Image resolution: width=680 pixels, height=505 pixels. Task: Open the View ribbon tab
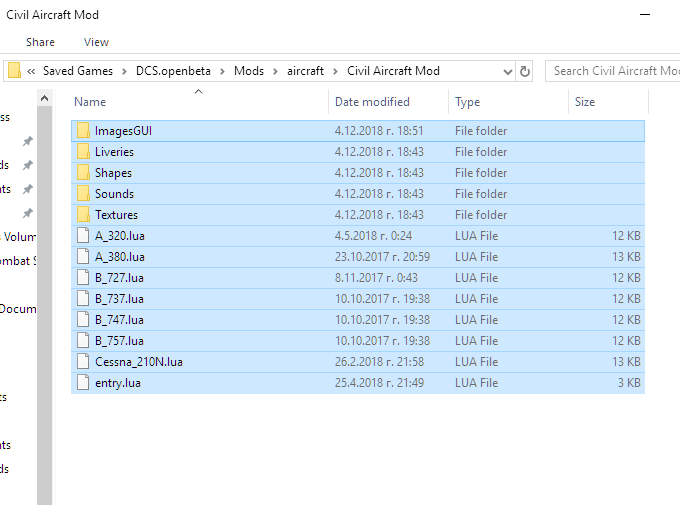tap(96, 42)
